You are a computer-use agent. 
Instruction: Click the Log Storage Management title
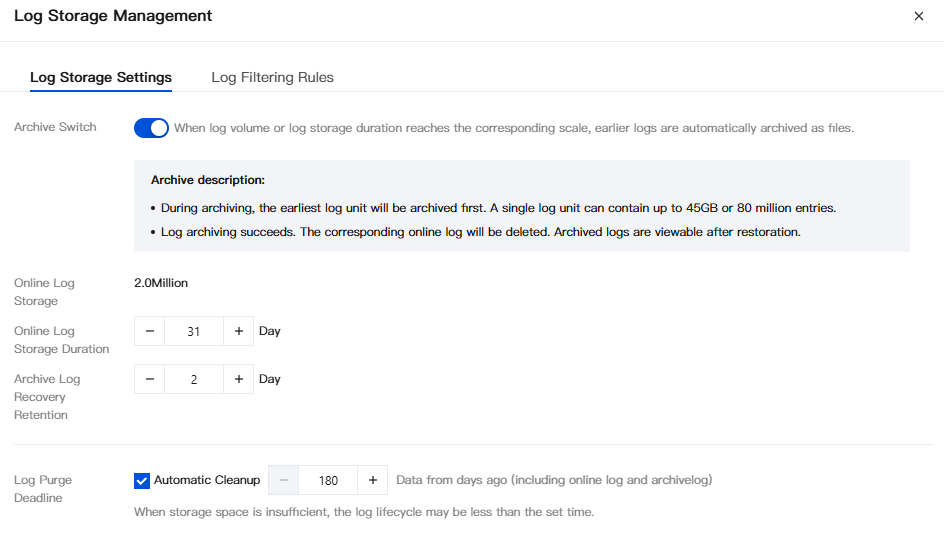113,16
